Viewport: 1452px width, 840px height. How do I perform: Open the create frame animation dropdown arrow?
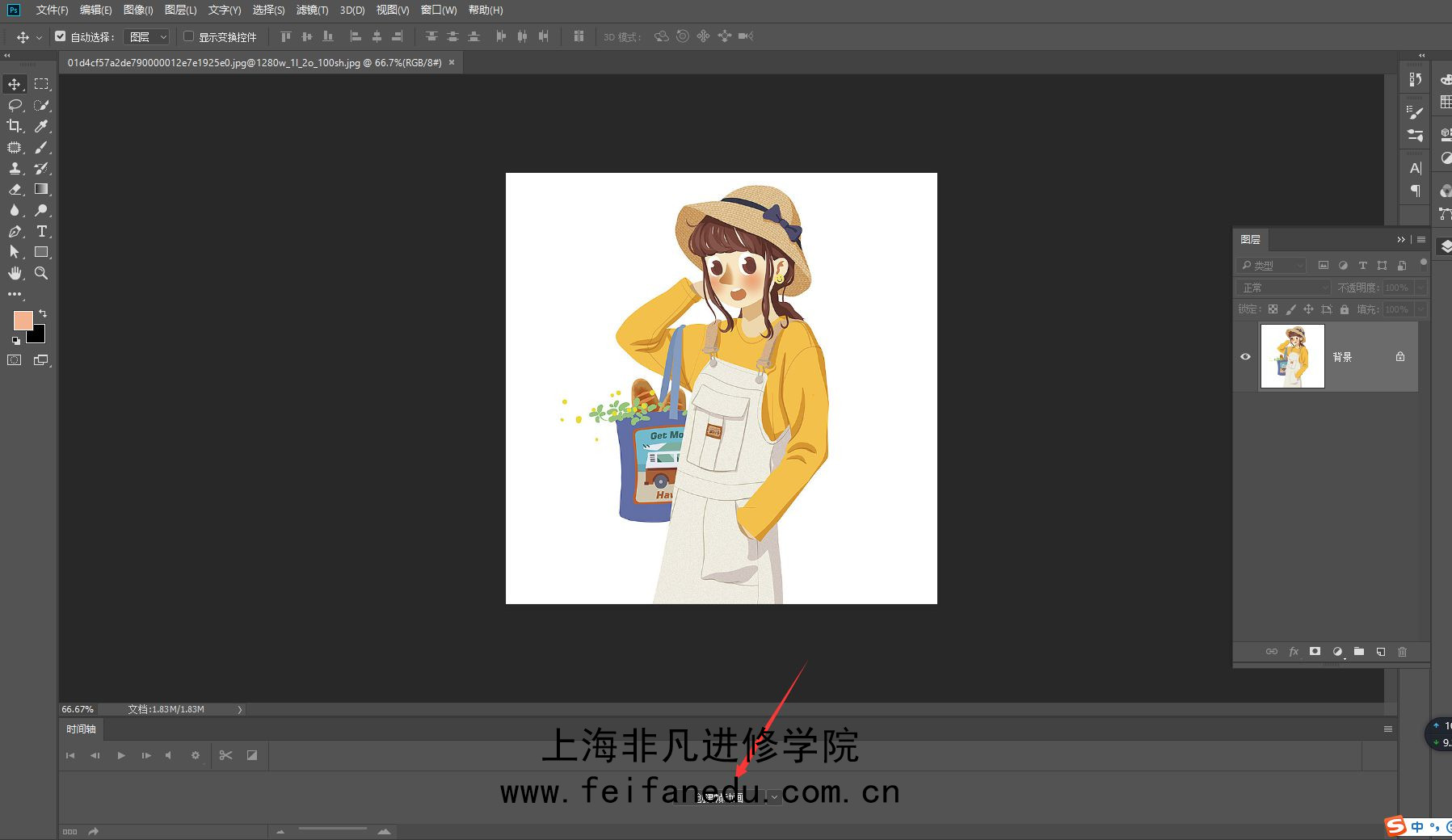(774, 797)
